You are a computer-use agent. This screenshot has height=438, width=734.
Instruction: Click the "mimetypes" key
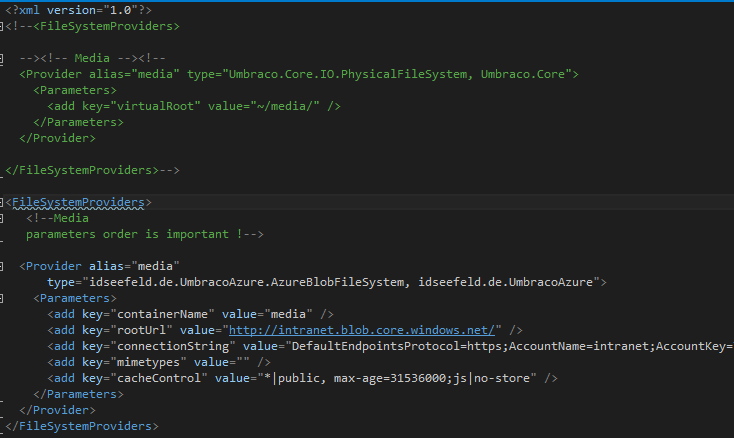click(x=148, y=362)
